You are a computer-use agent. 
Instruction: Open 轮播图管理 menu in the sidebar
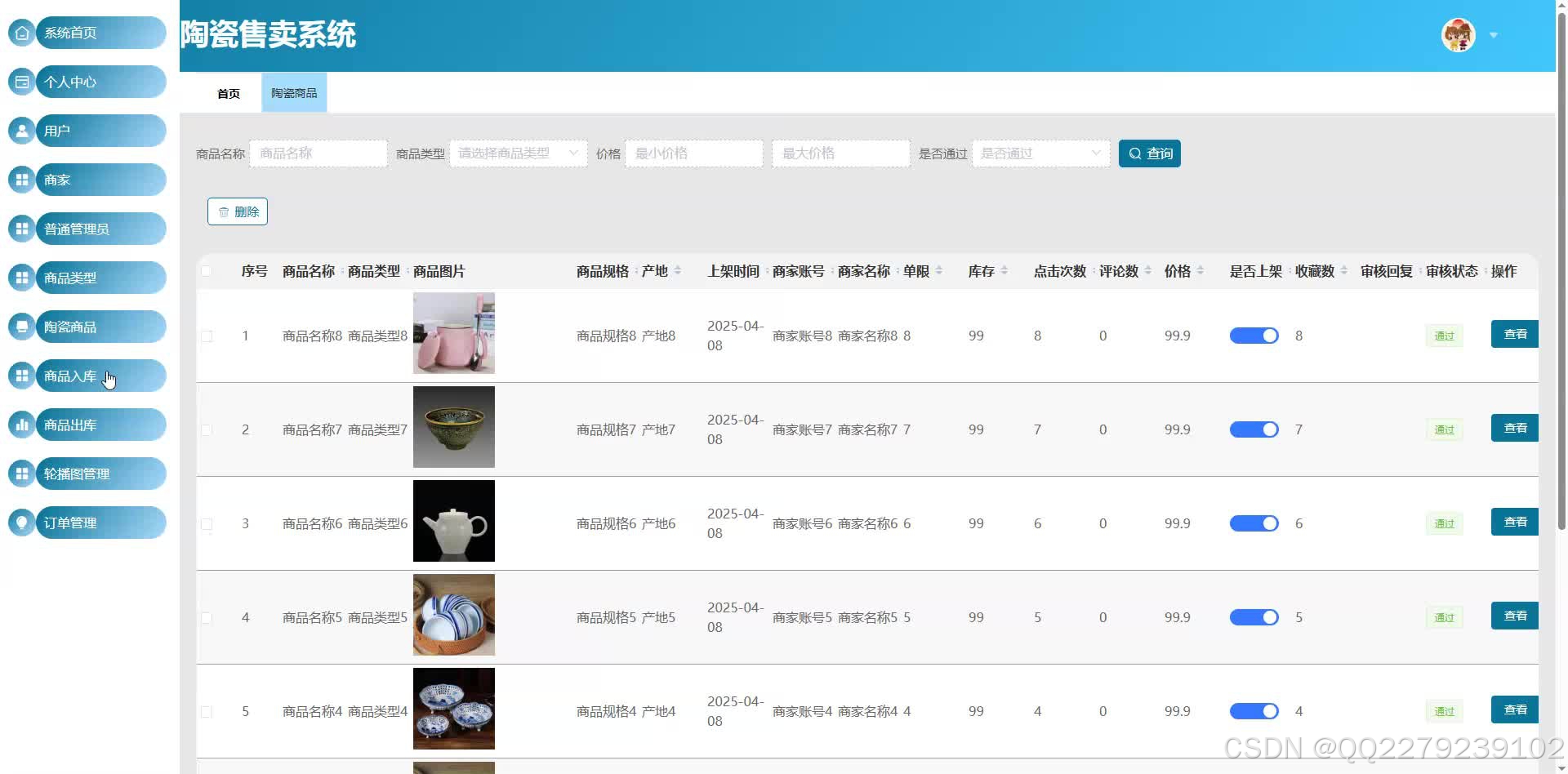(101, 474)
